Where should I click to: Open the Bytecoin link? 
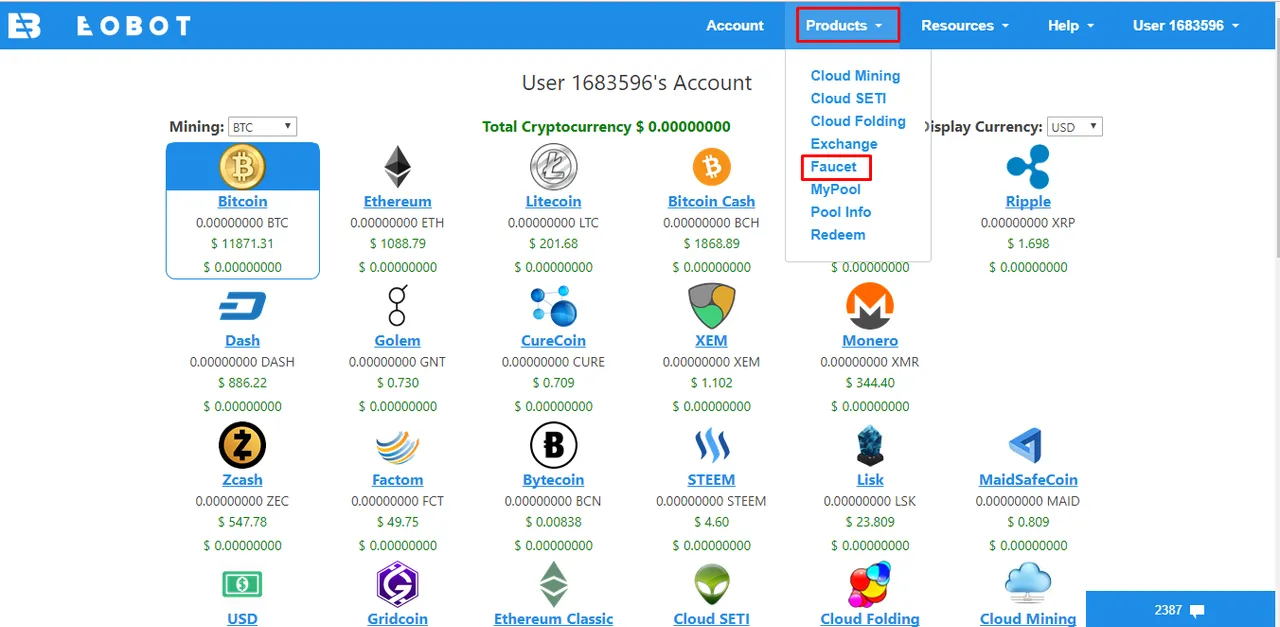[x=553, y=479]
